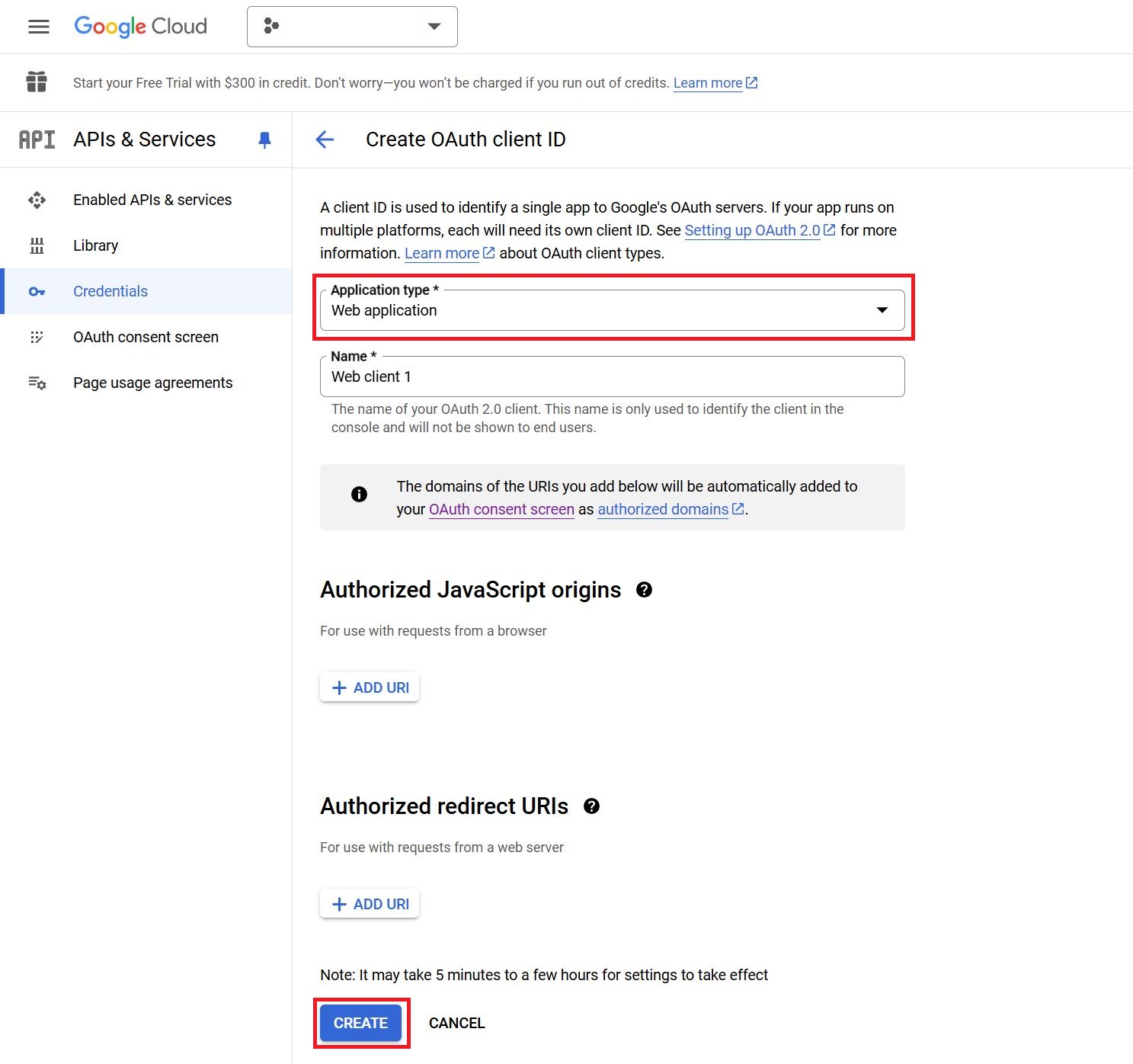The width and height of the screenshot is (1133, 1064).
Task: Click the API icon in the sidebar header
Action: pos(37,139)
